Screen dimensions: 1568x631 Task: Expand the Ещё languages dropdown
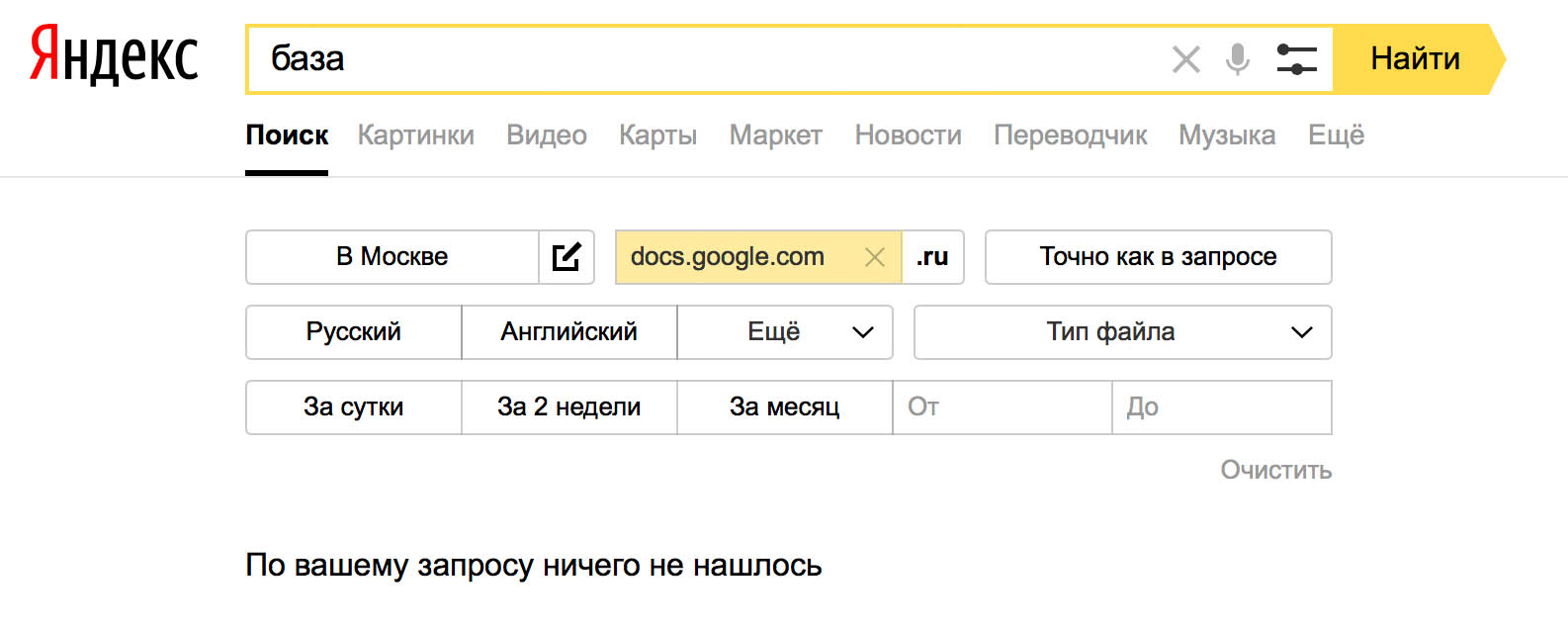pyautogui.click(x=785, y=332)
